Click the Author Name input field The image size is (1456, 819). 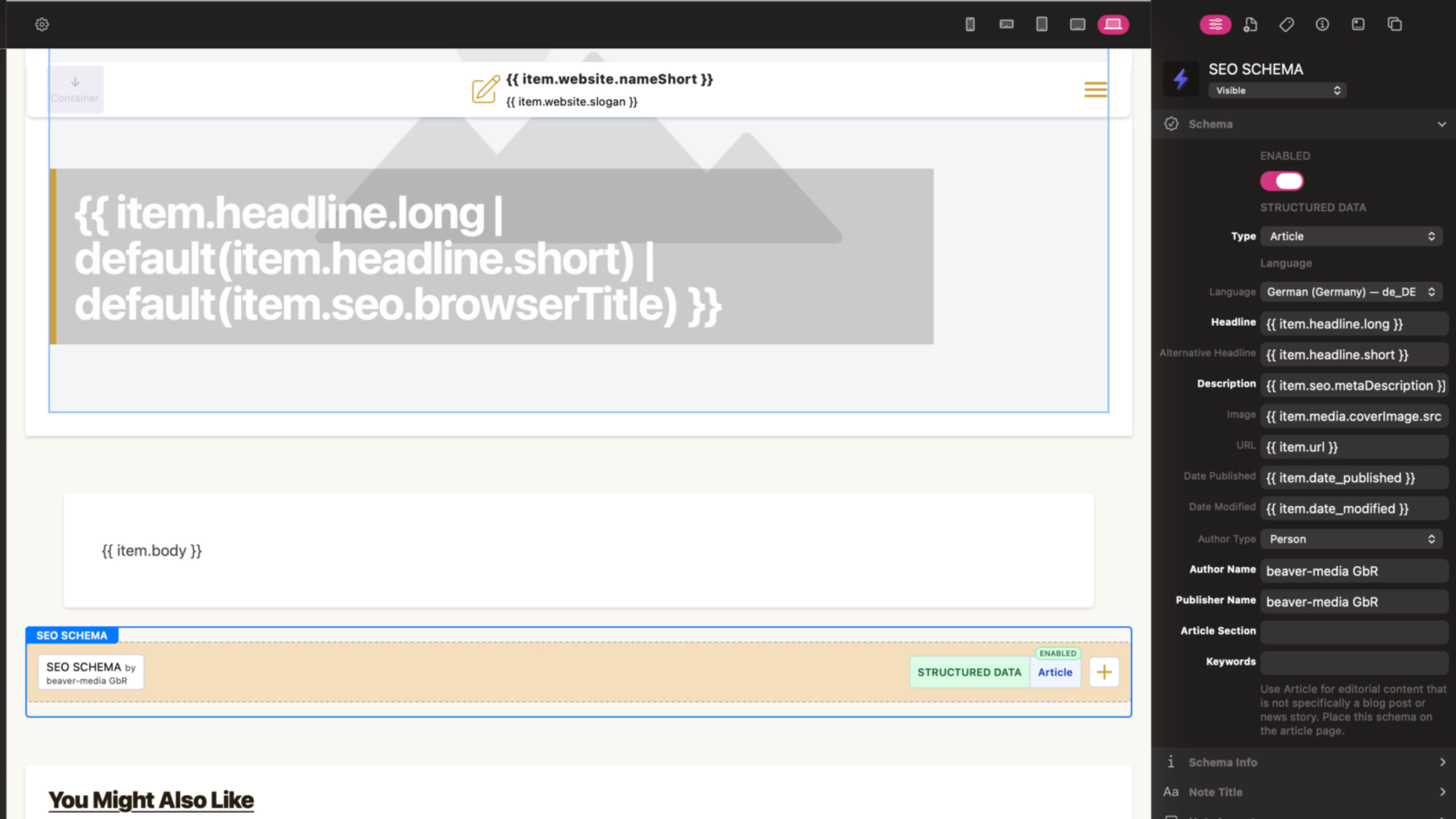click(1354, 571)
